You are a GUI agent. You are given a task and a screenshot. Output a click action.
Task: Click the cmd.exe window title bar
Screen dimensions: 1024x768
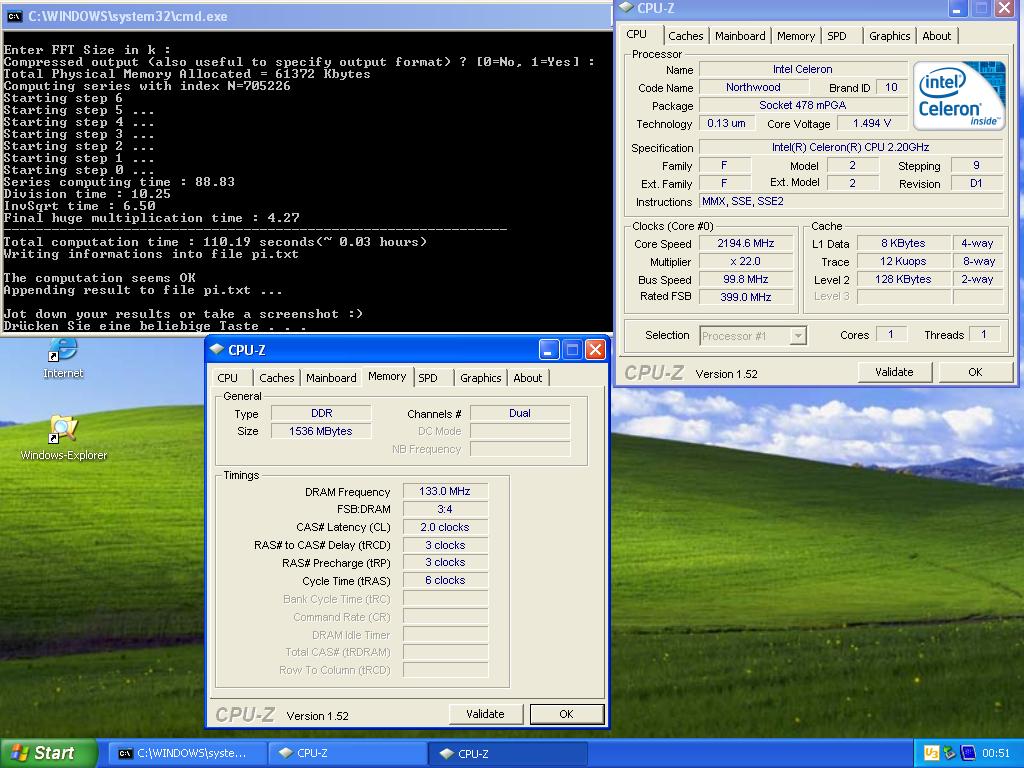pyautogui.click(x=306, y=16)
